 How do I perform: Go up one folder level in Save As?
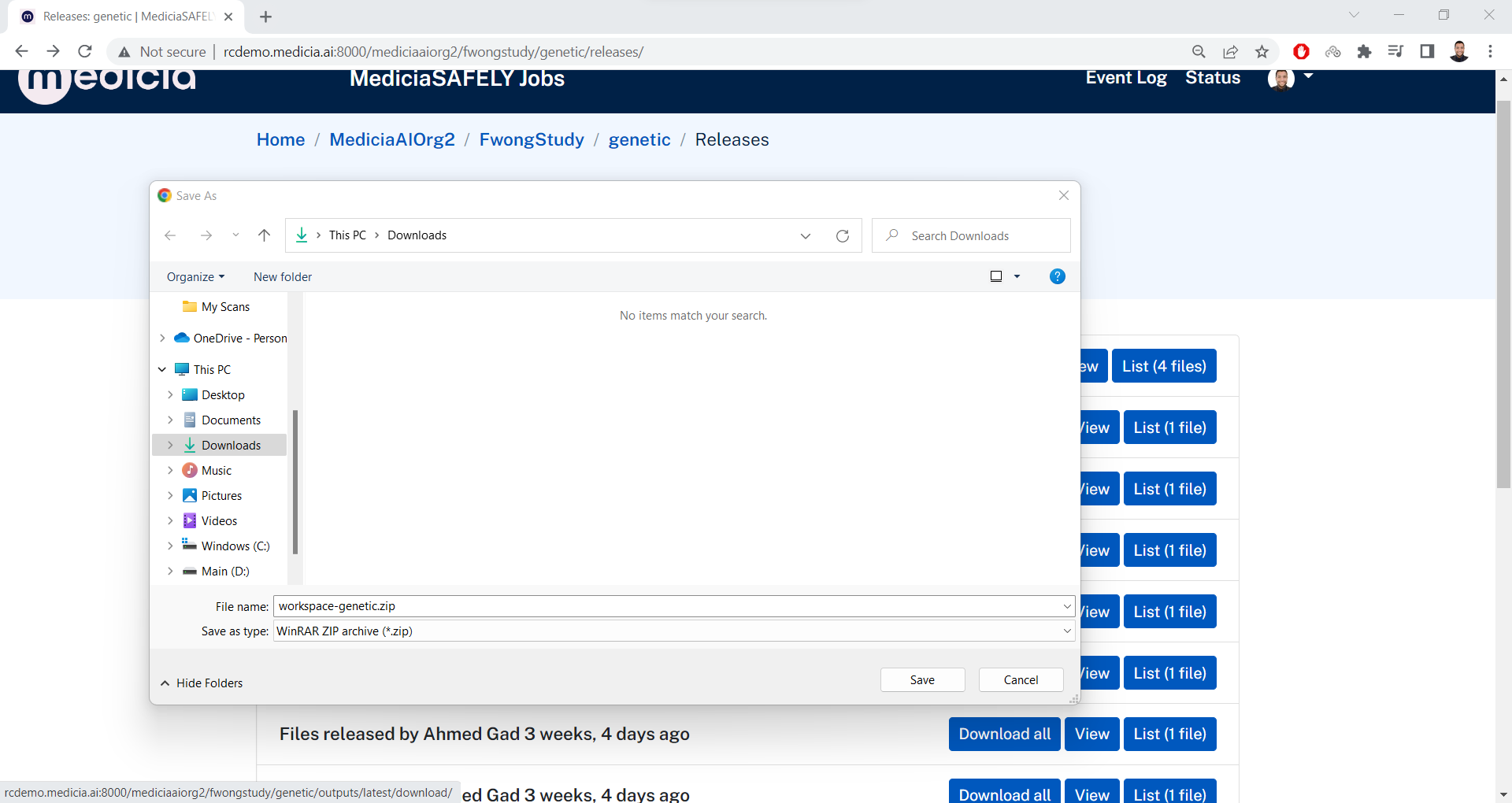[264, 235]
